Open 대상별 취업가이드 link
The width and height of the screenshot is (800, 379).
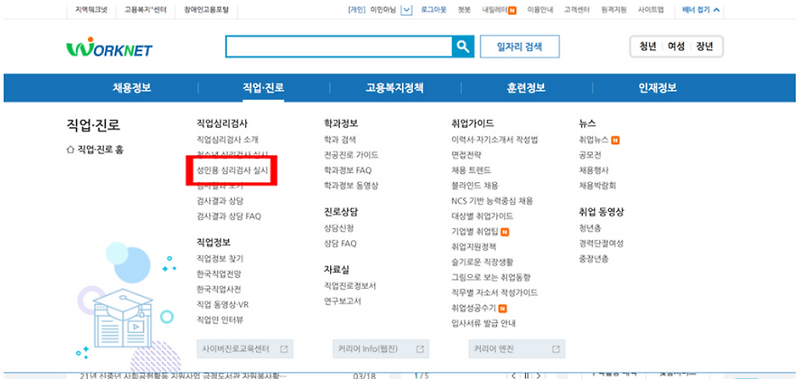[482, 216]
